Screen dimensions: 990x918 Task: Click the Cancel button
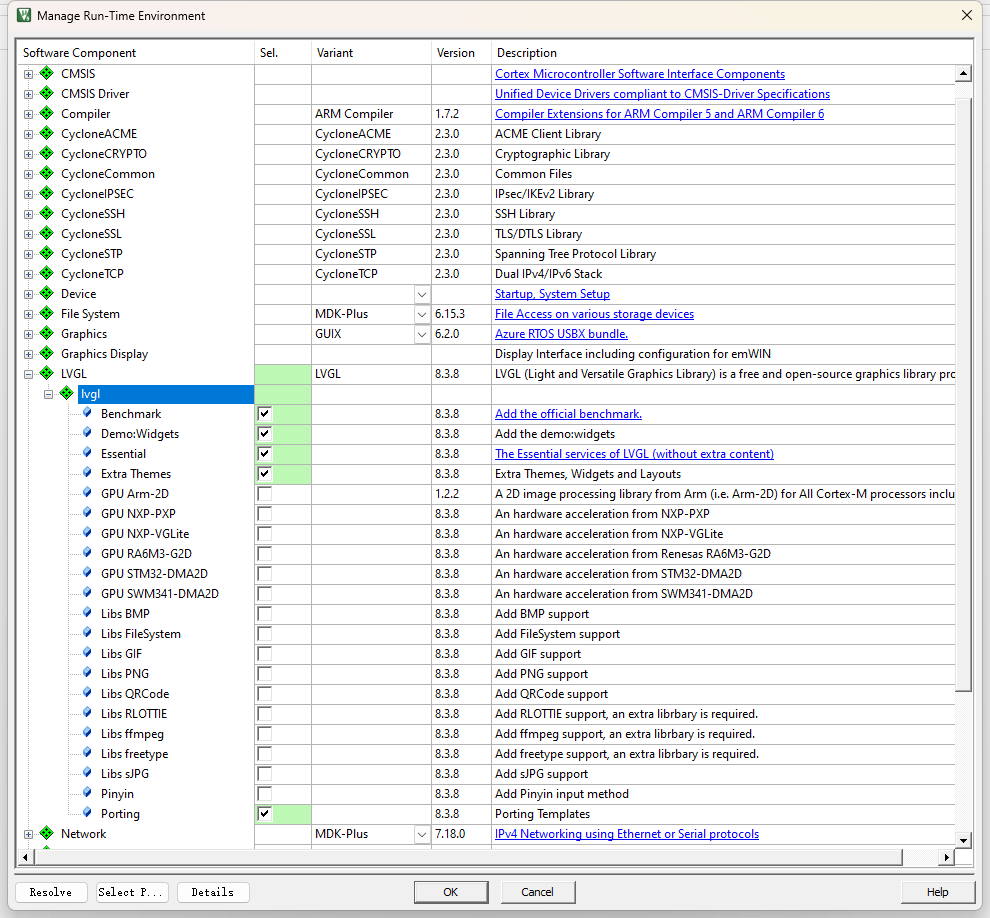point(537,892)
